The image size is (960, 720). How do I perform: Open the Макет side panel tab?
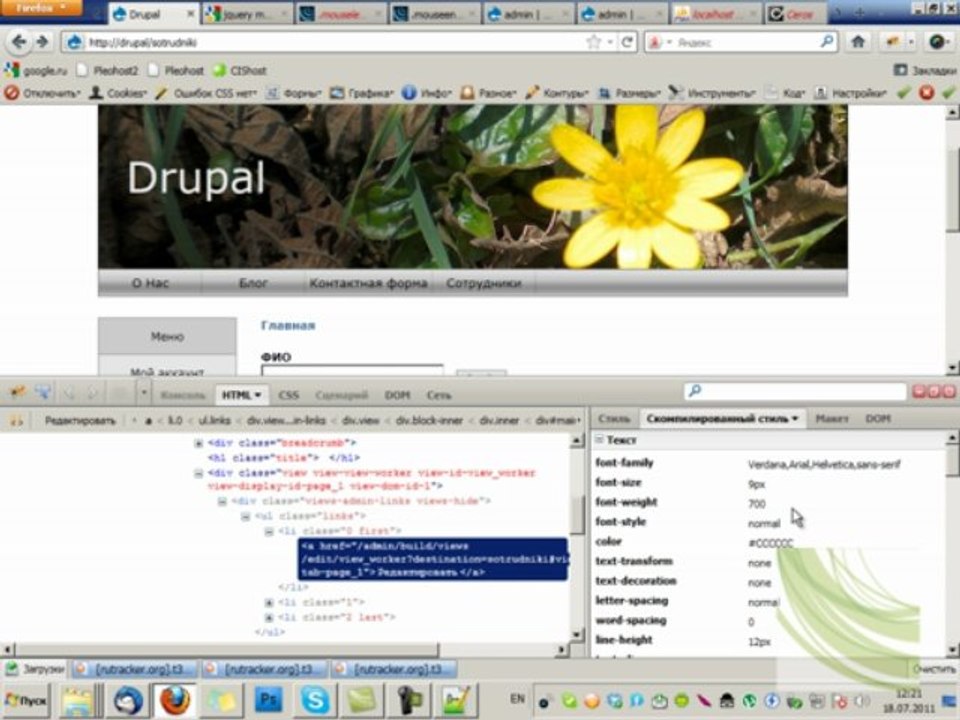pyautogui.click(x=831, y=419)
